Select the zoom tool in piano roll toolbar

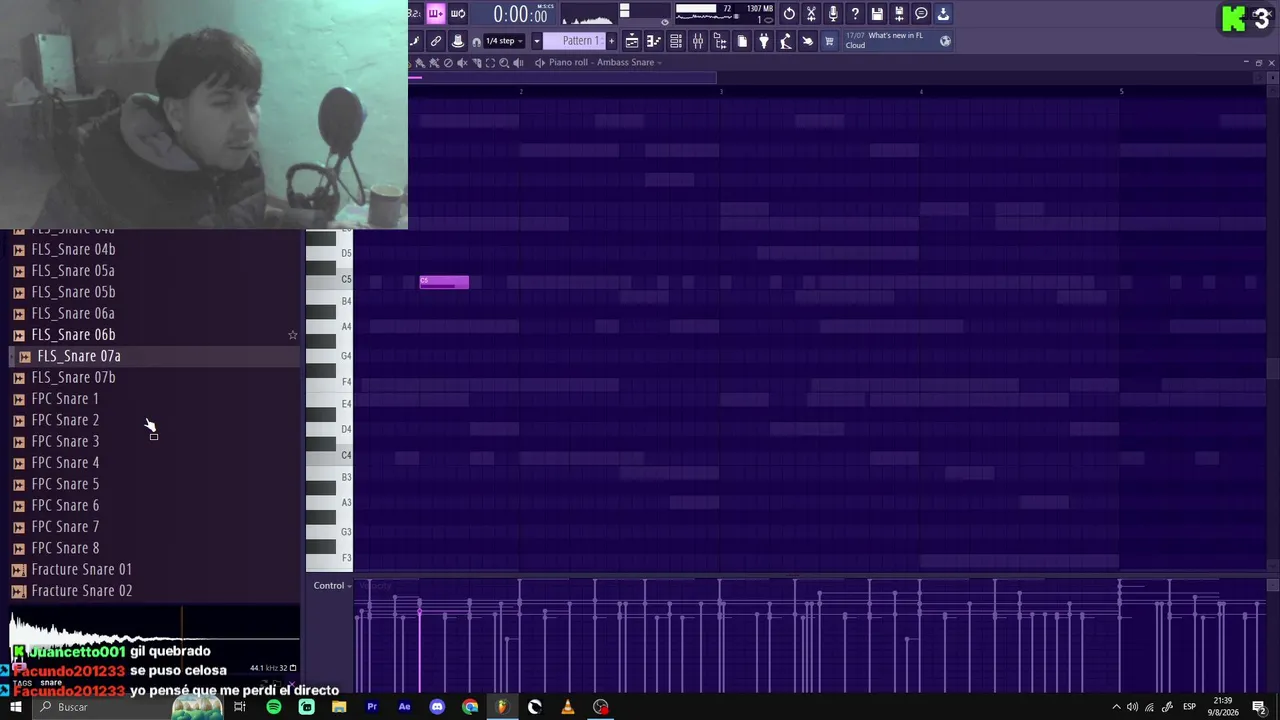(x=504, y=62)
